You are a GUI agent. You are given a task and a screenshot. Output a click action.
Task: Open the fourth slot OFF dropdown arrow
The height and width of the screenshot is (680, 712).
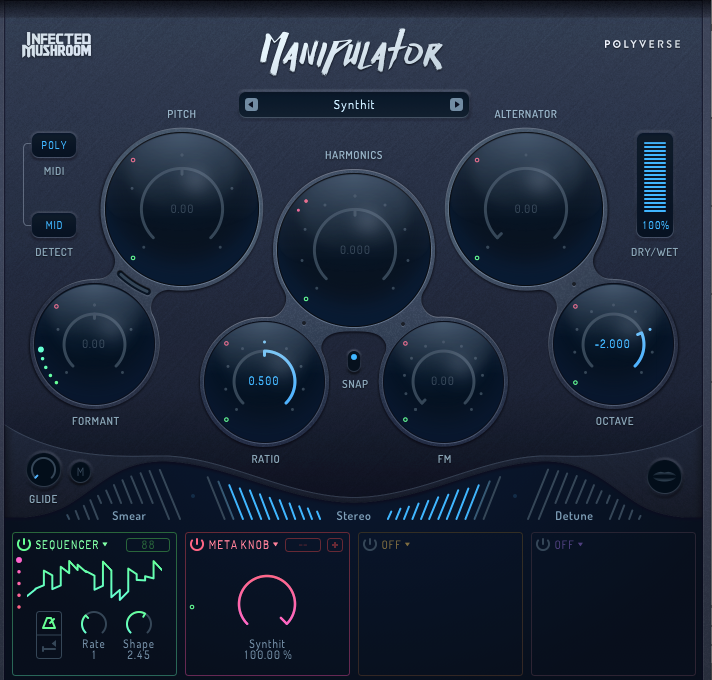[x=580, y=544]
